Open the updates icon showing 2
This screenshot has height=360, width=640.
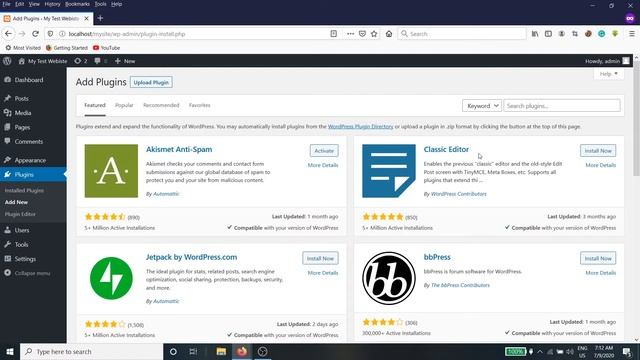point(81,61)
